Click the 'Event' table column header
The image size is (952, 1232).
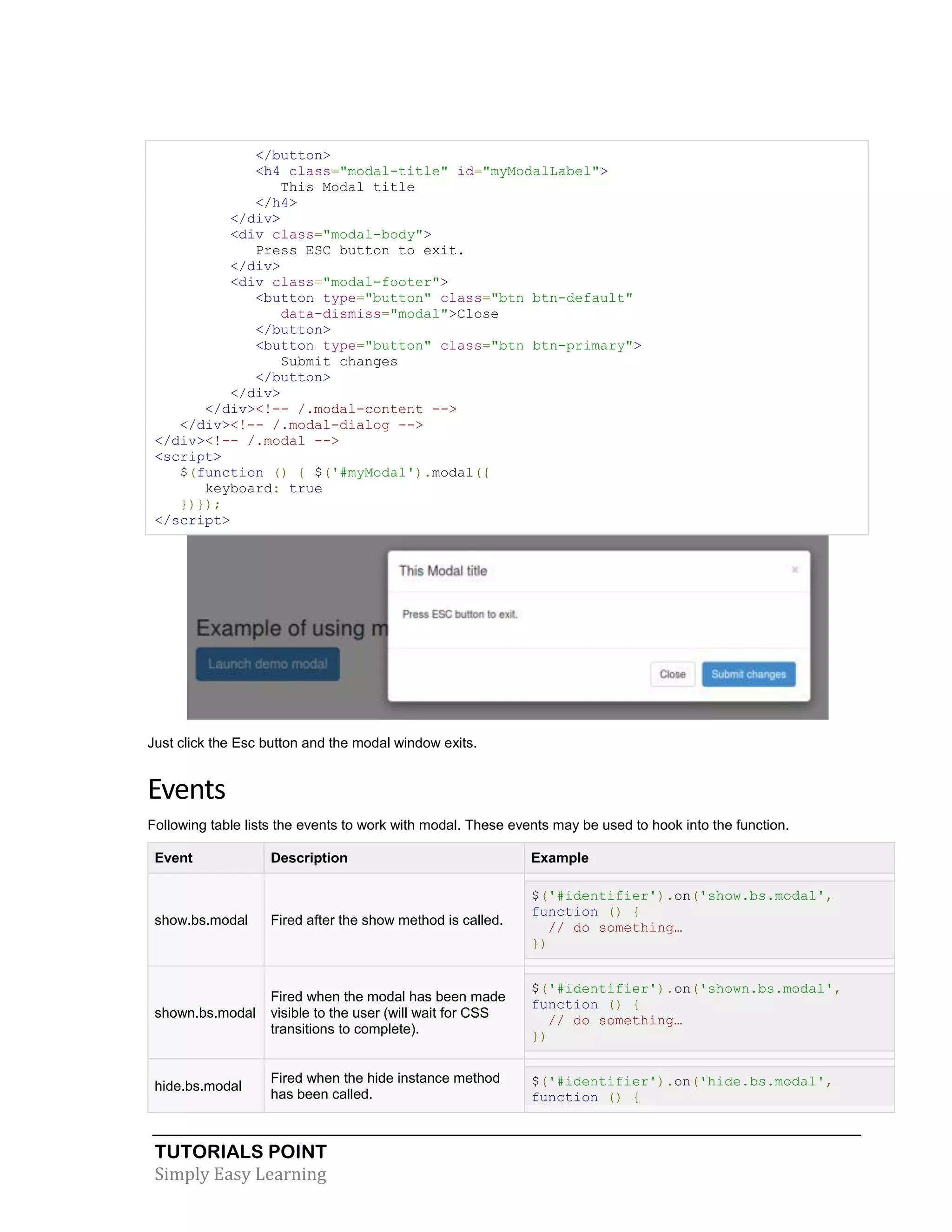tap(173, 858)
